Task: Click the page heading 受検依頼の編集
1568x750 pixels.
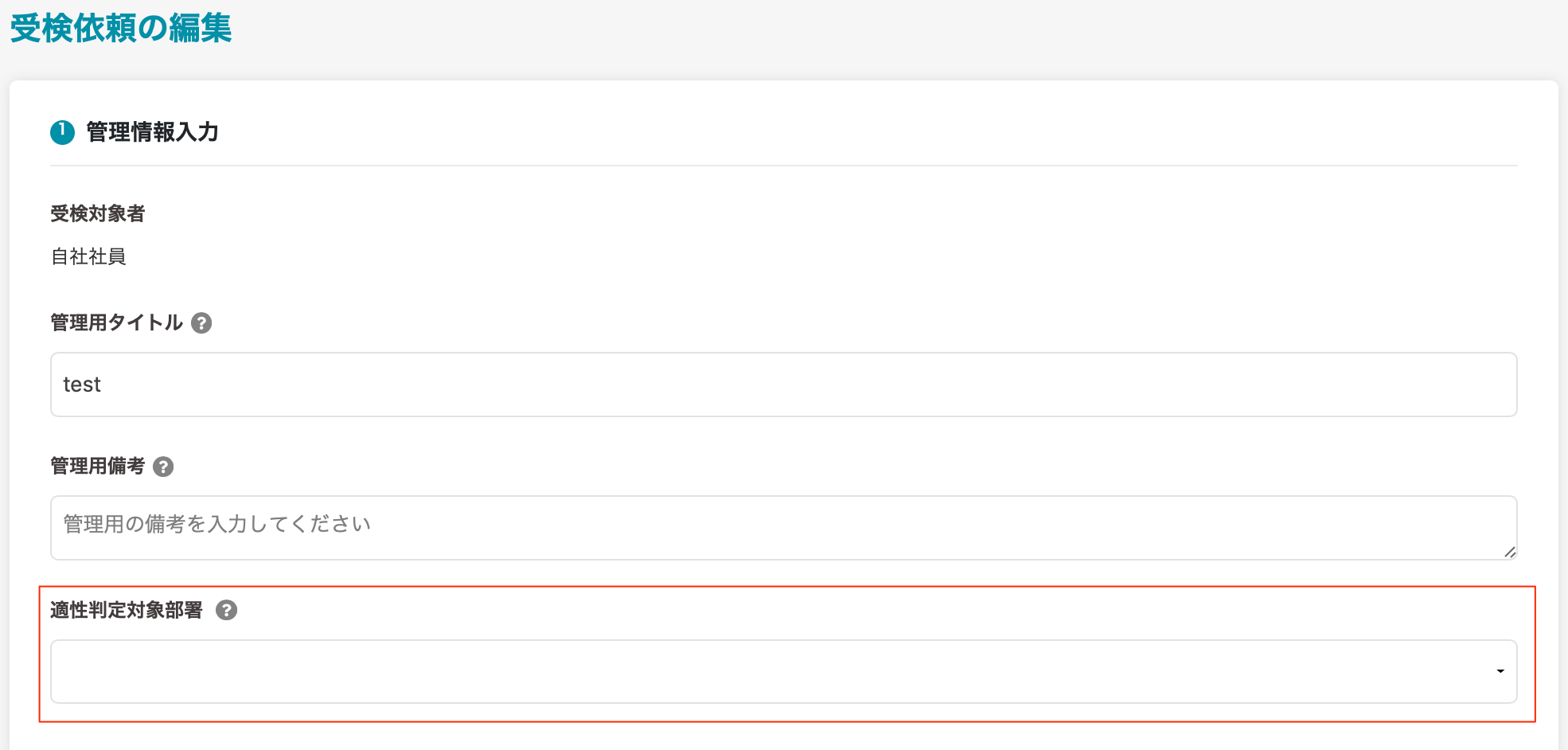Action: pyautogui.click(x=121, y=29)
